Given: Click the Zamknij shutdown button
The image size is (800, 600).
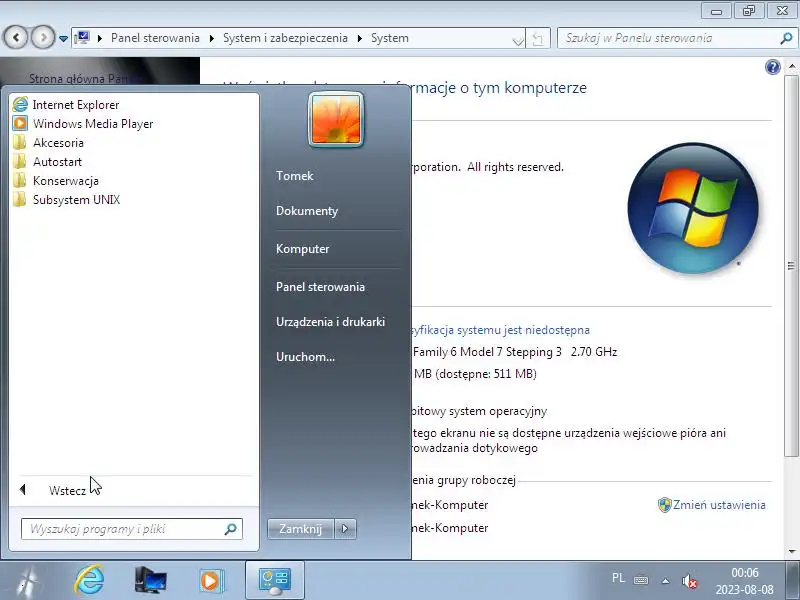Looking at the screenshot, I should [301, 529].
